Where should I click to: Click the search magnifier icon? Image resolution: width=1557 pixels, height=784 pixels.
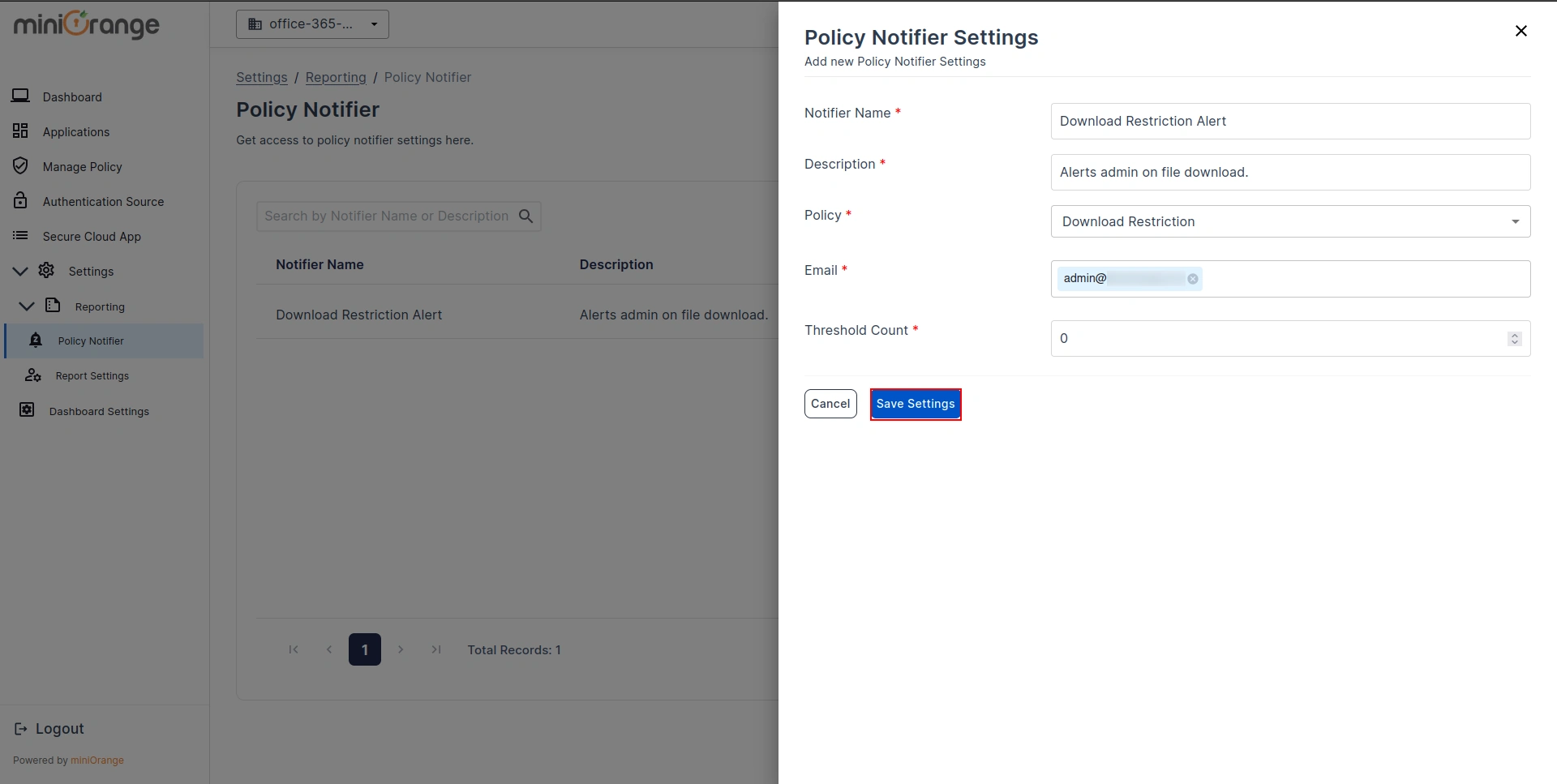pos(525,216)
